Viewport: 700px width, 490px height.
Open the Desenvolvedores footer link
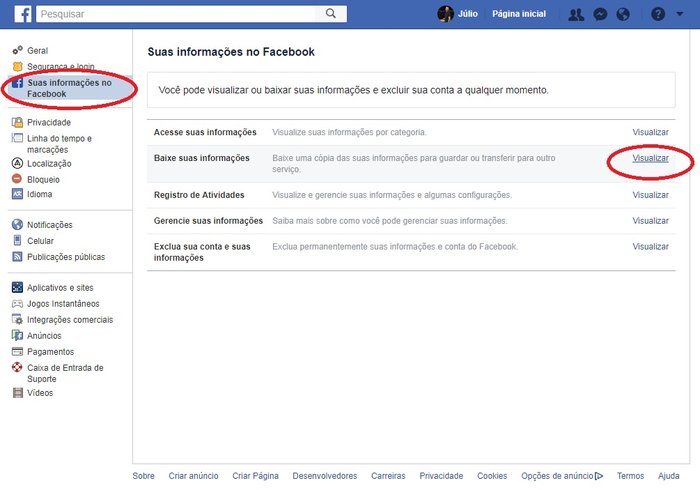pos(325,476)
